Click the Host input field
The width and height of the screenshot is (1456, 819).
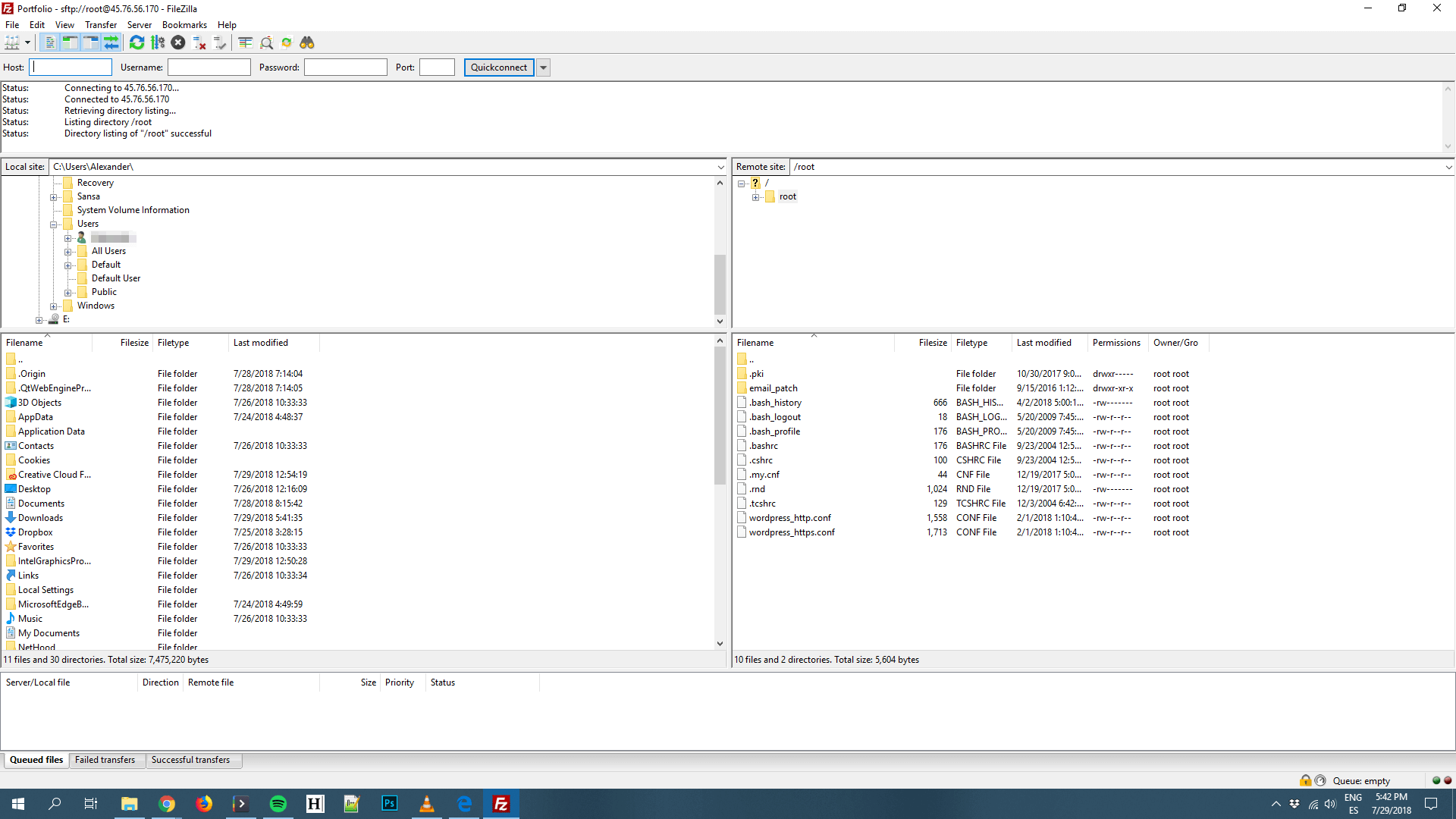coord(68,67)
